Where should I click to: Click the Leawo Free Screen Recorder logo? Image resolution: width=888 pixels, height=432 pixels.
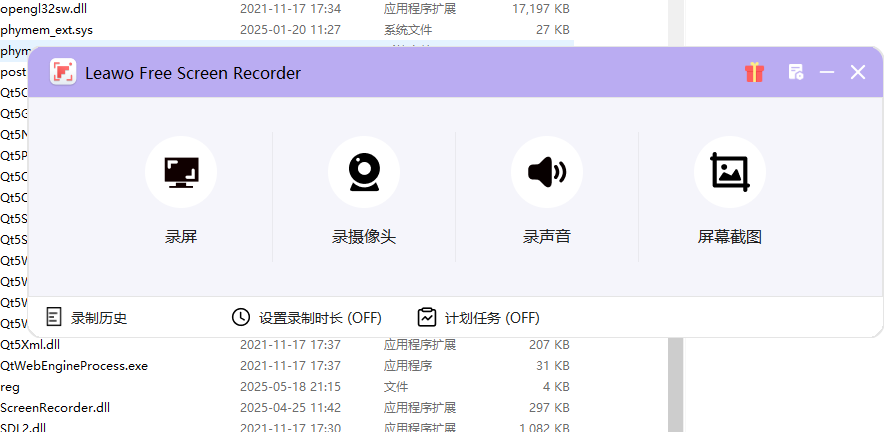coord(63,72)
